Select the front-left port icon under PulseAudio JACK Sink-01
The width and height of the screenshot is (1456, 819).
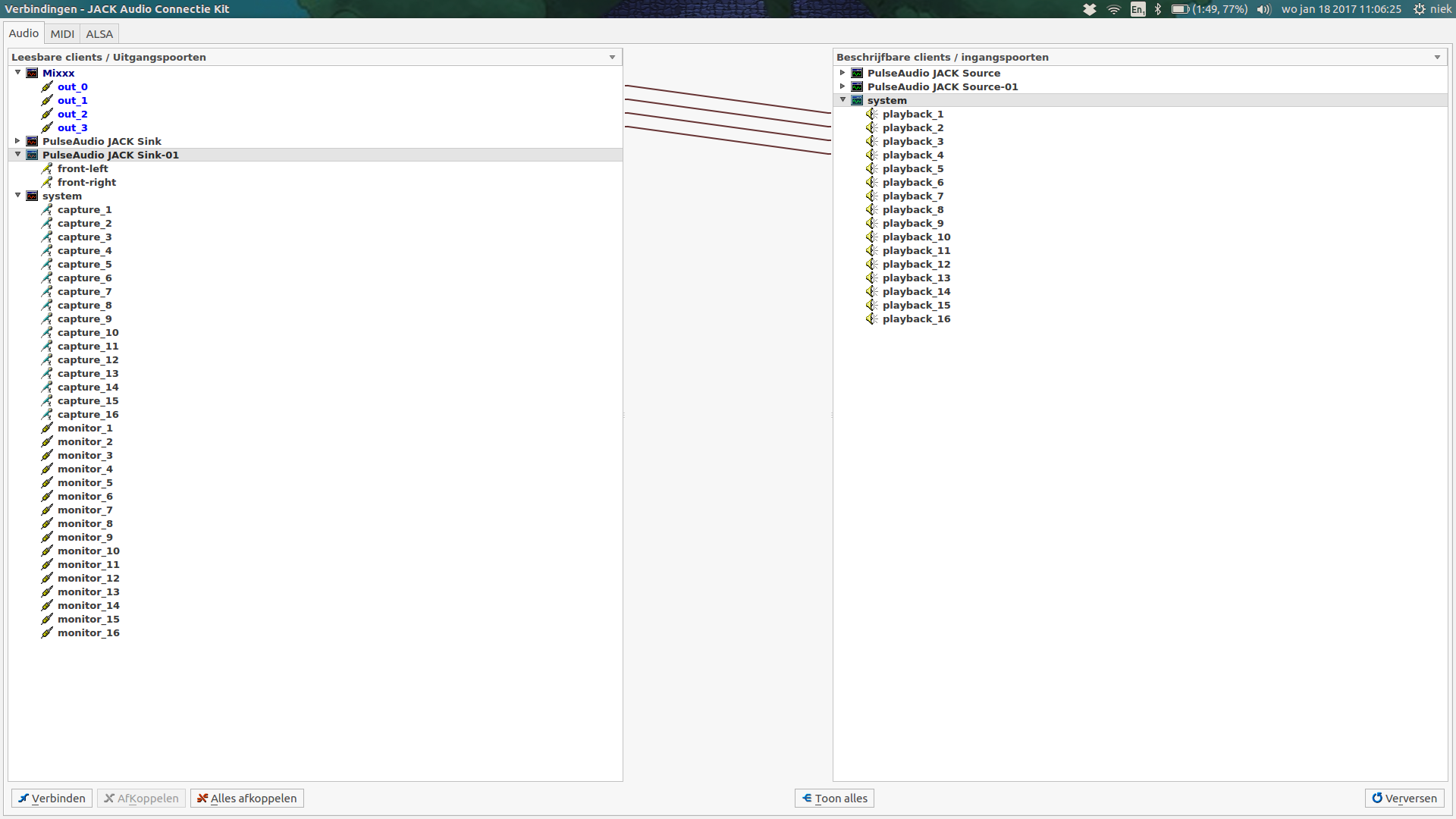[x=46, y=168]
